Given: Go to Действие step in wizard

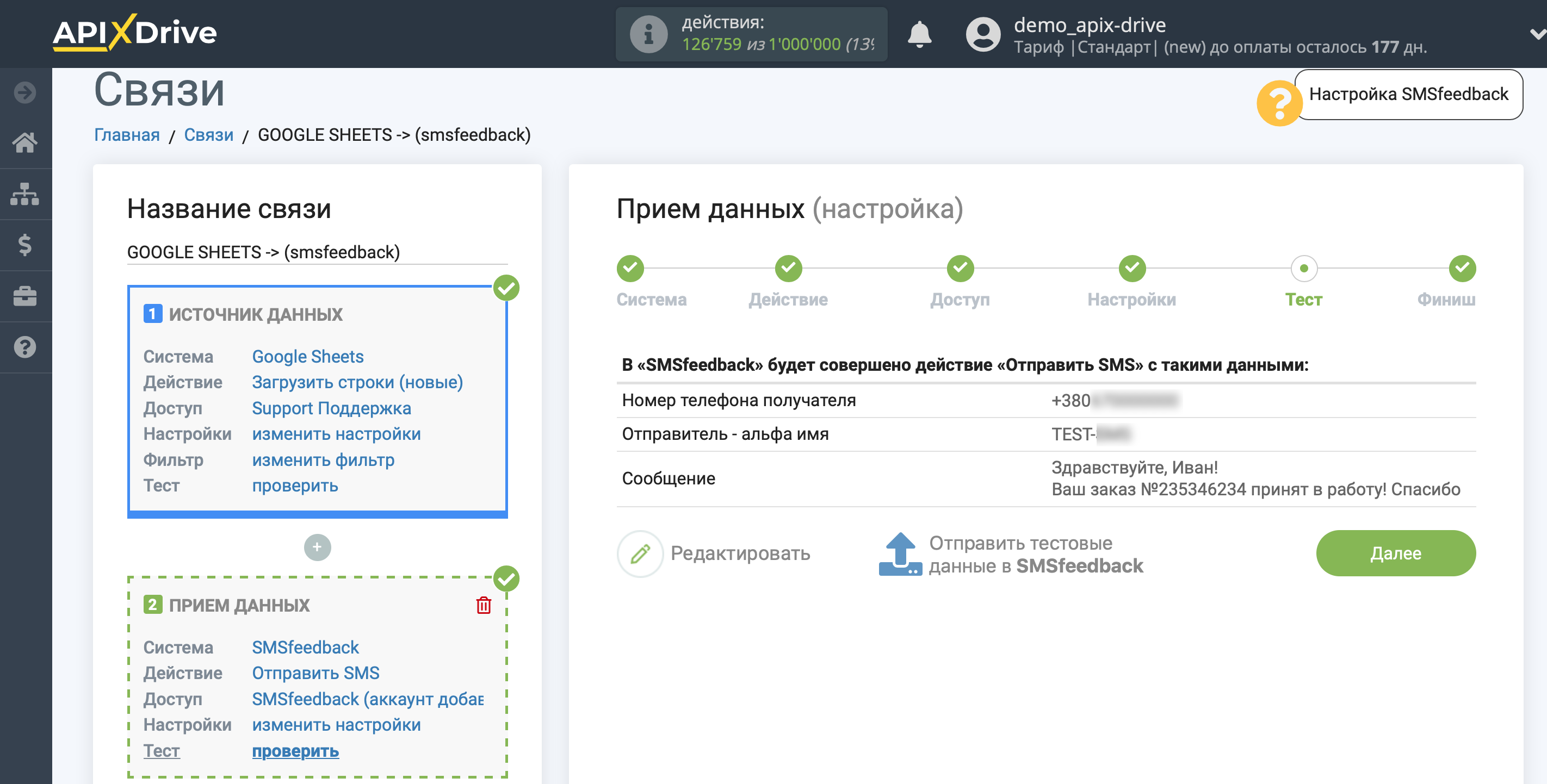Looking at the screenshot, I should pyautogui.click(x=789, y=269).
